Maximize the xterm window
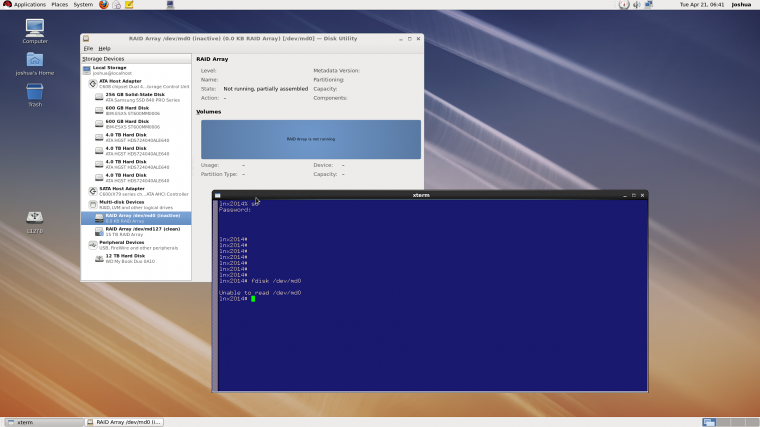Viewport: 760px width, 427px height. (x=633, y=195)
